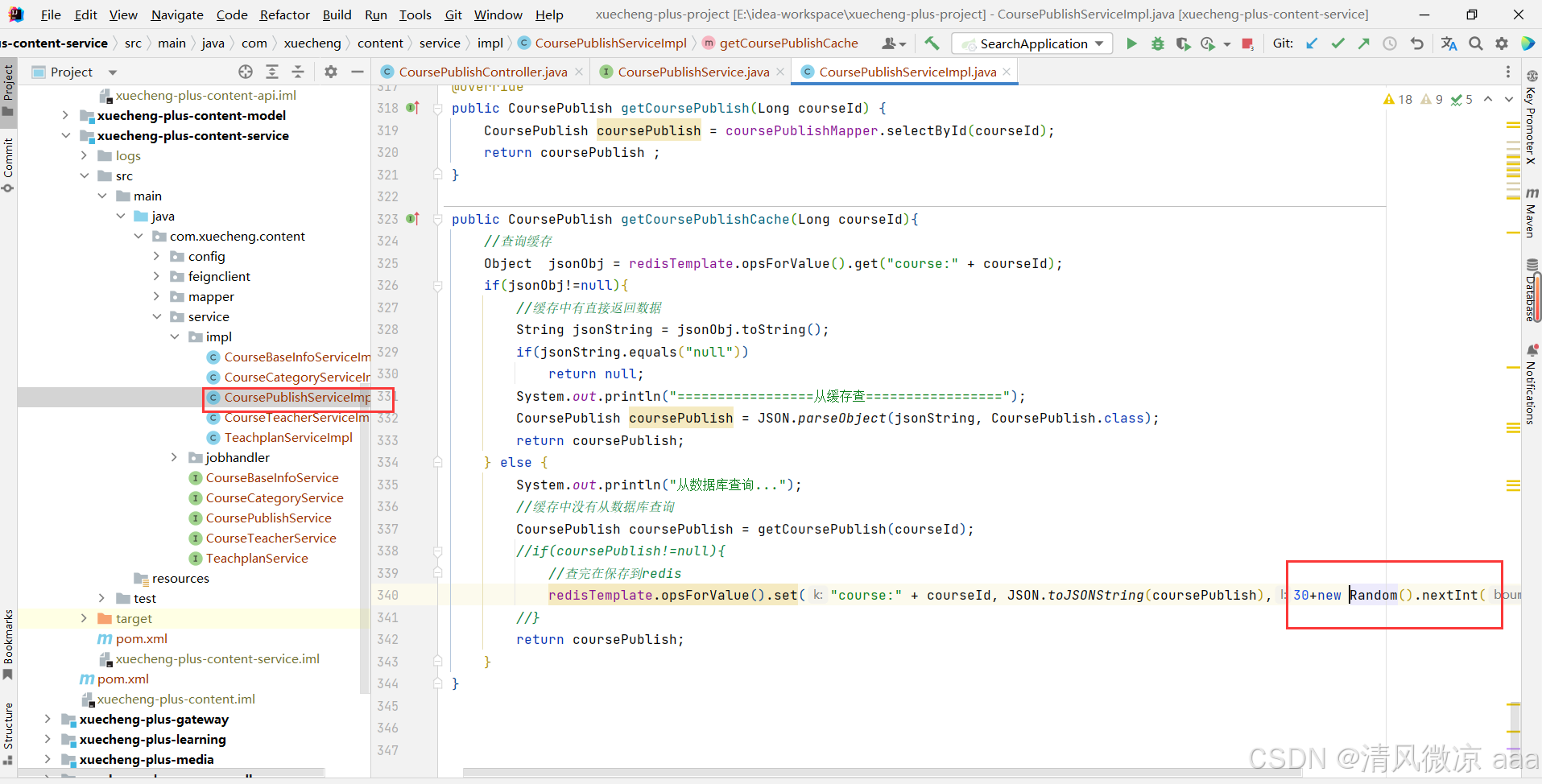Click the 18 warnings inspection indicator
The width and height of the screenshot is (1542, 784).
point(1398,99)
